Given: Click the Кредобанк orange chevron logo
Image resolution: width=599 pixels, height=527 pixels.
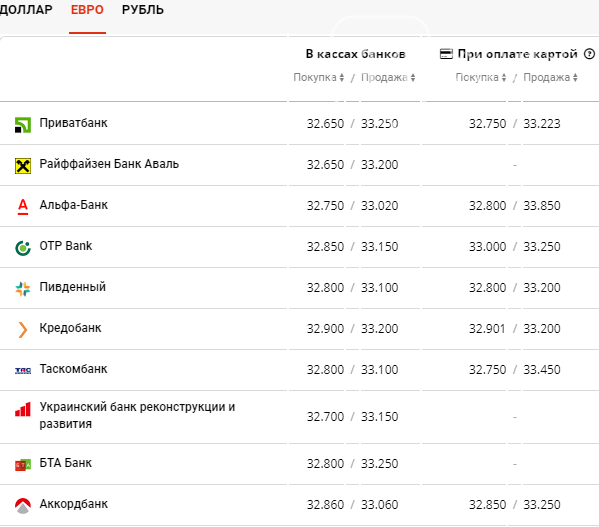Looking at the screenshot, I should click(23, 330).
